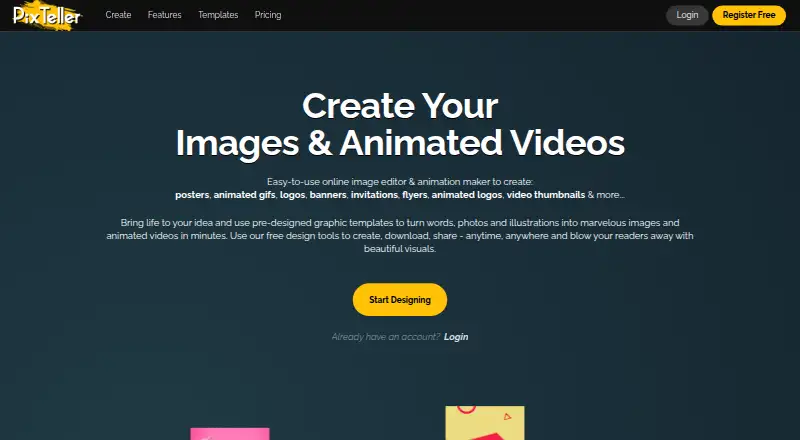Viewport: 800px width, 440px height.
Task: Go to Templates in navigation
Action: point(218,15)
